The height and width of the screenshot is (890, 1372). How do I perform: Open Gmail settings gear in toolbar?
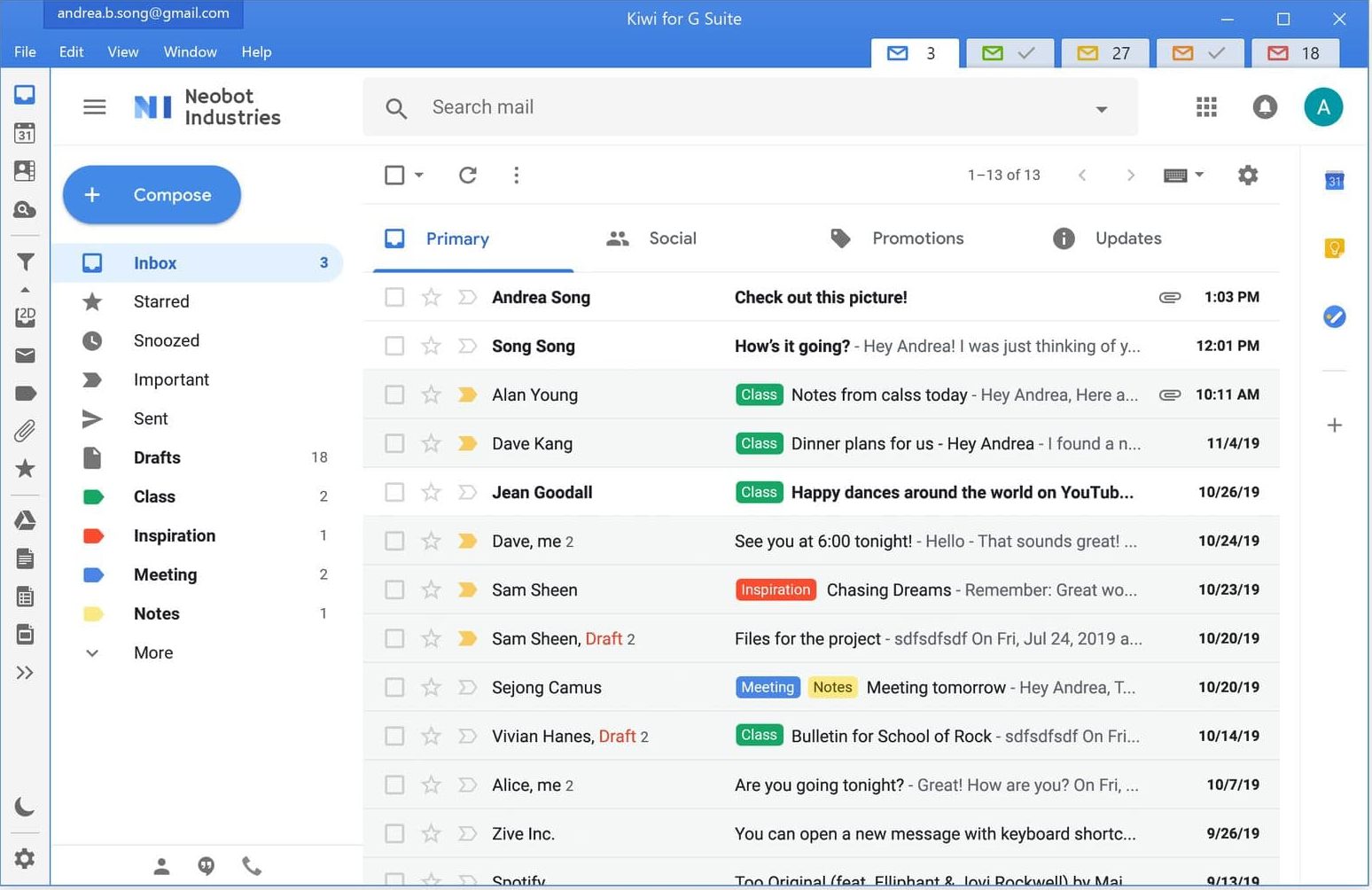point(1248,176)
